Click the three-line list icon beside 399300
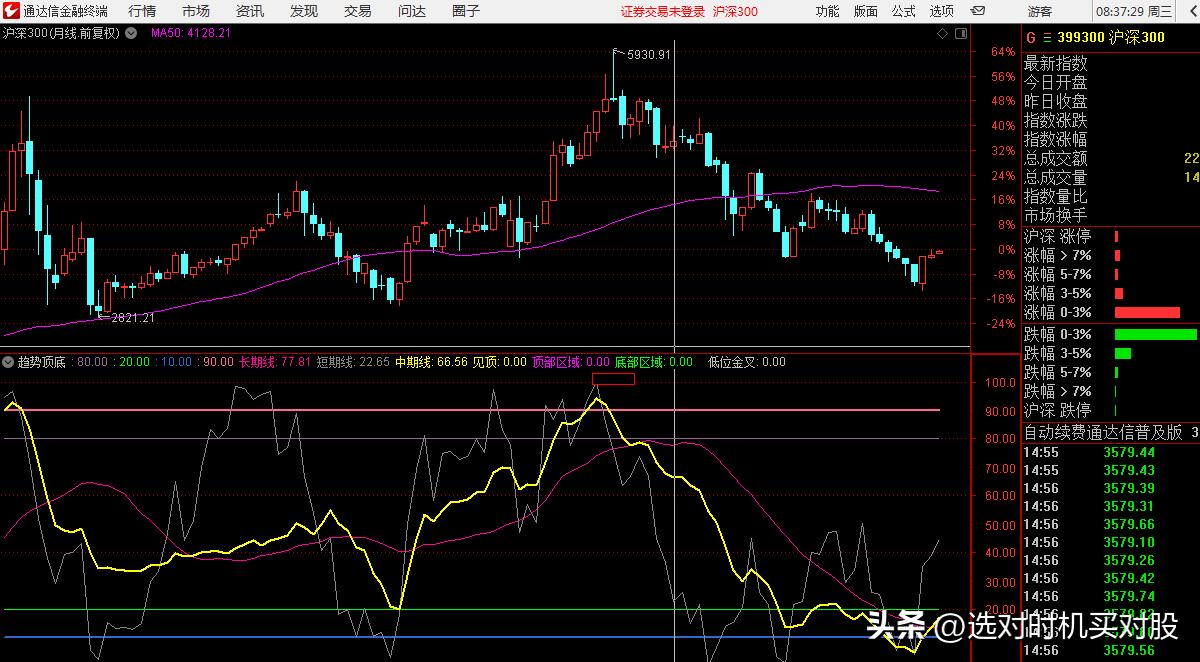The width and height of the screenshot is (1200, 662). 1046,38
